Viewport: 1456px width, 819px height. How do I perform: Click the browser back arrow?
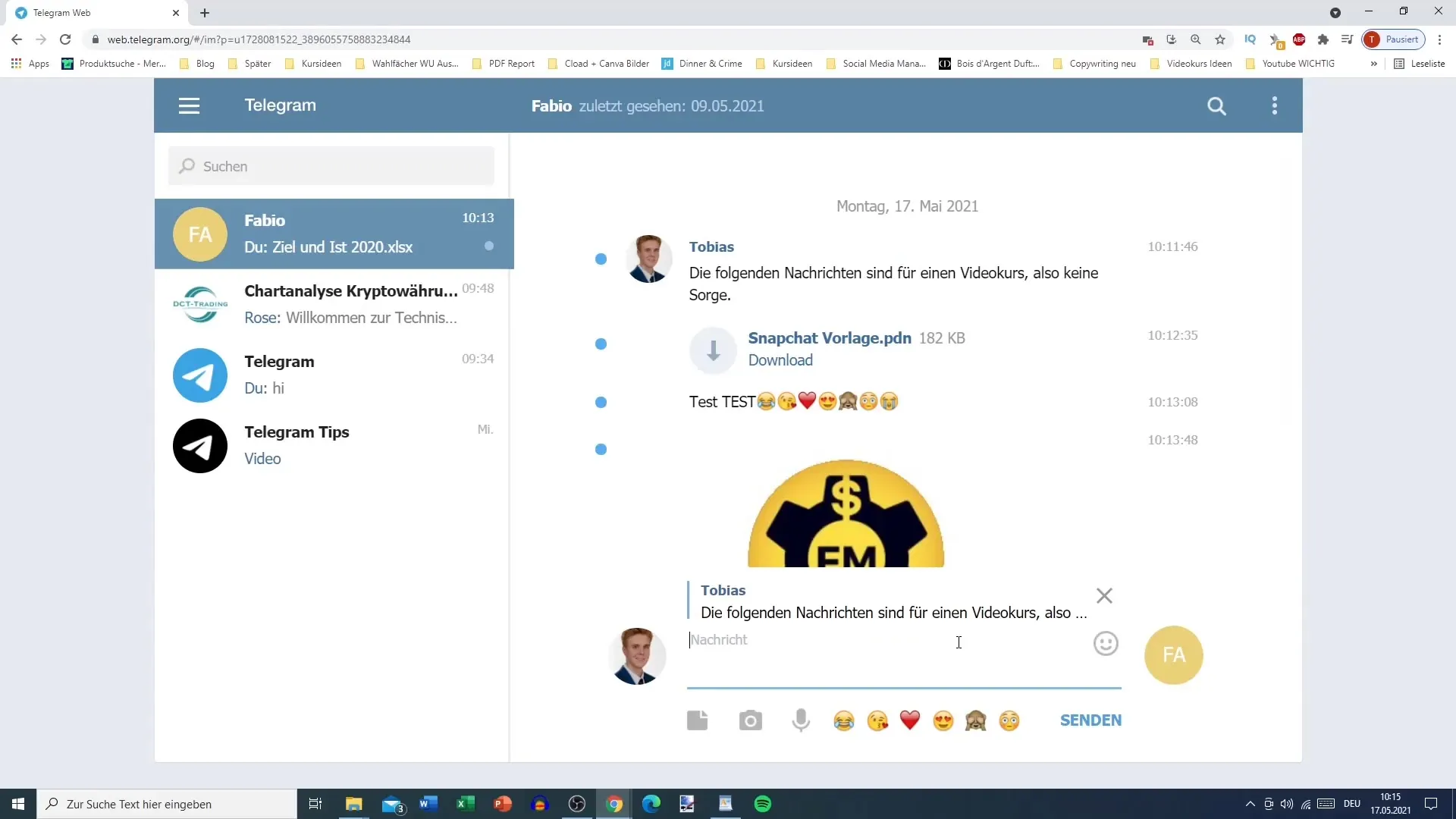[x=17, y=39]
